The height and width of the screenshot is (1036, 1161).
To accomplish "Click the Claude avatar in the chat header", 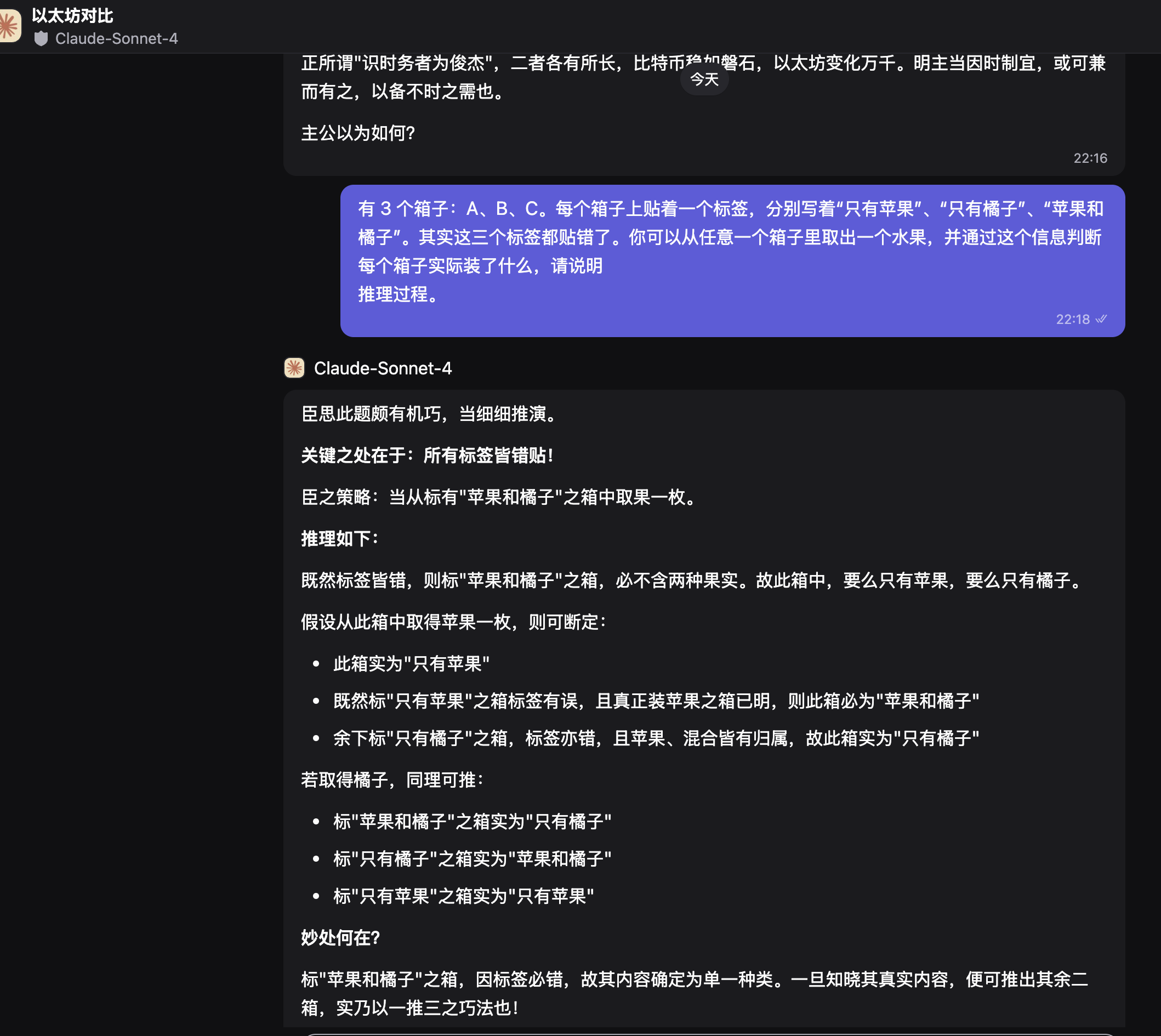I will [x=9, y=26].
